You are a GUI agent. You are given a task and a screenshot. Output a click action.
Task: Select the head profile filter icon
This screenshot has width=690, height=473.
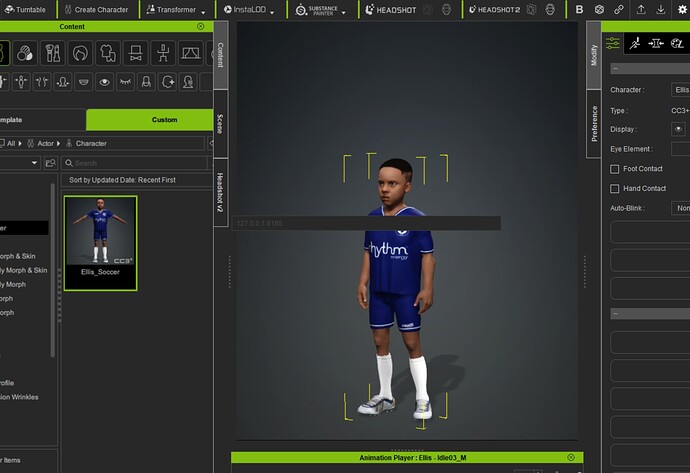188,82
